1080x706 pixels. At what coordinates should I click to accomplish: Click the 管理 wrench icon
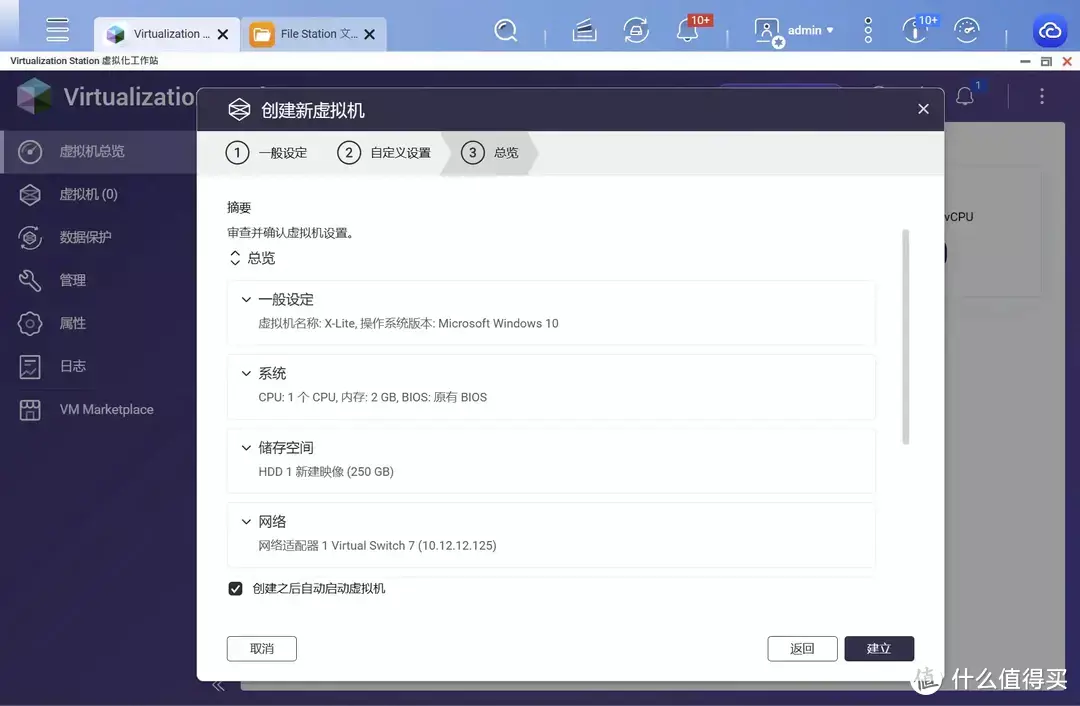[30, 280]
